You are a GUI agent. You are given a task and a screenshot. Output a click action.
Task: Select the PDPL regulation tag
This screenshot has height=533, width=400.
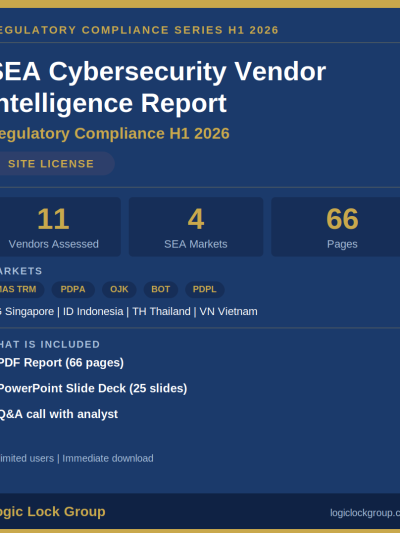[x=205, y=289]
